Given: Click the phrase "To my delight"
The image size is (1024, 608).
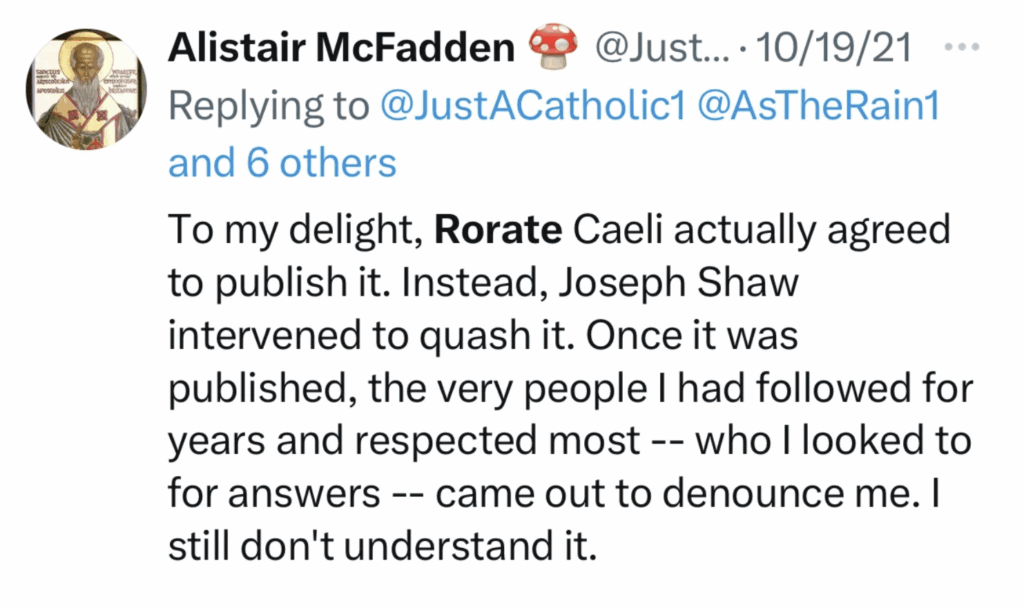Looking at the screenshot, I should [x=290, y=230].
